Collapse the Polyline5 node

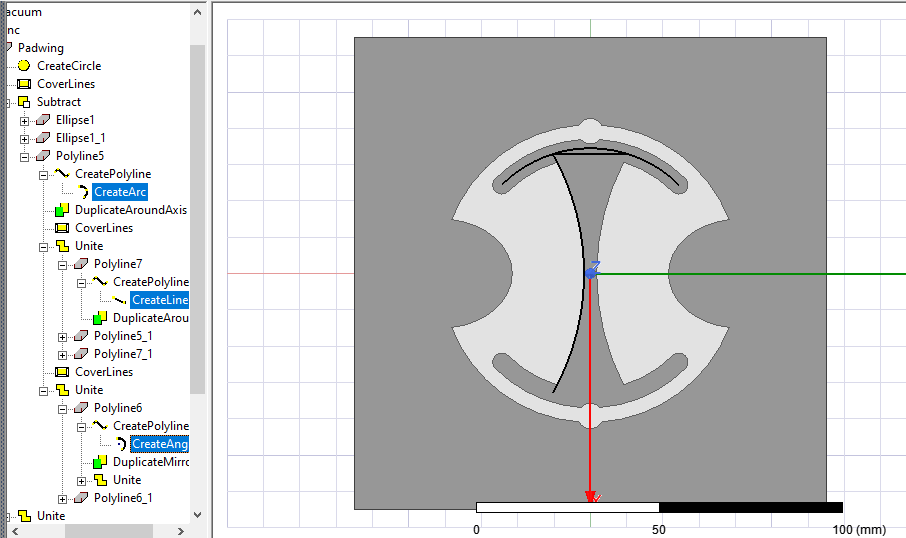click(24, 157)
